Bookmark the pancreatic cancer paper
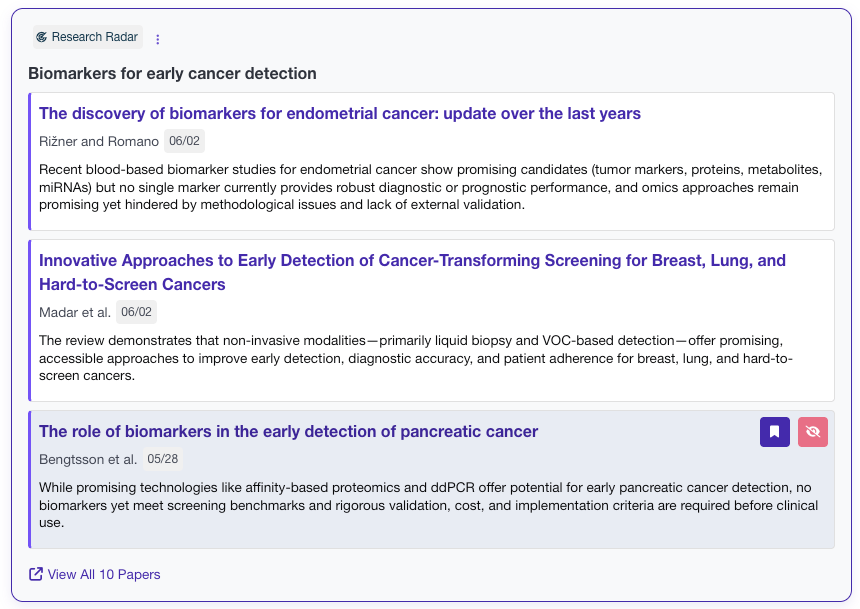The height and width of the screenshot is (609, 860). (x=775, y=432)
